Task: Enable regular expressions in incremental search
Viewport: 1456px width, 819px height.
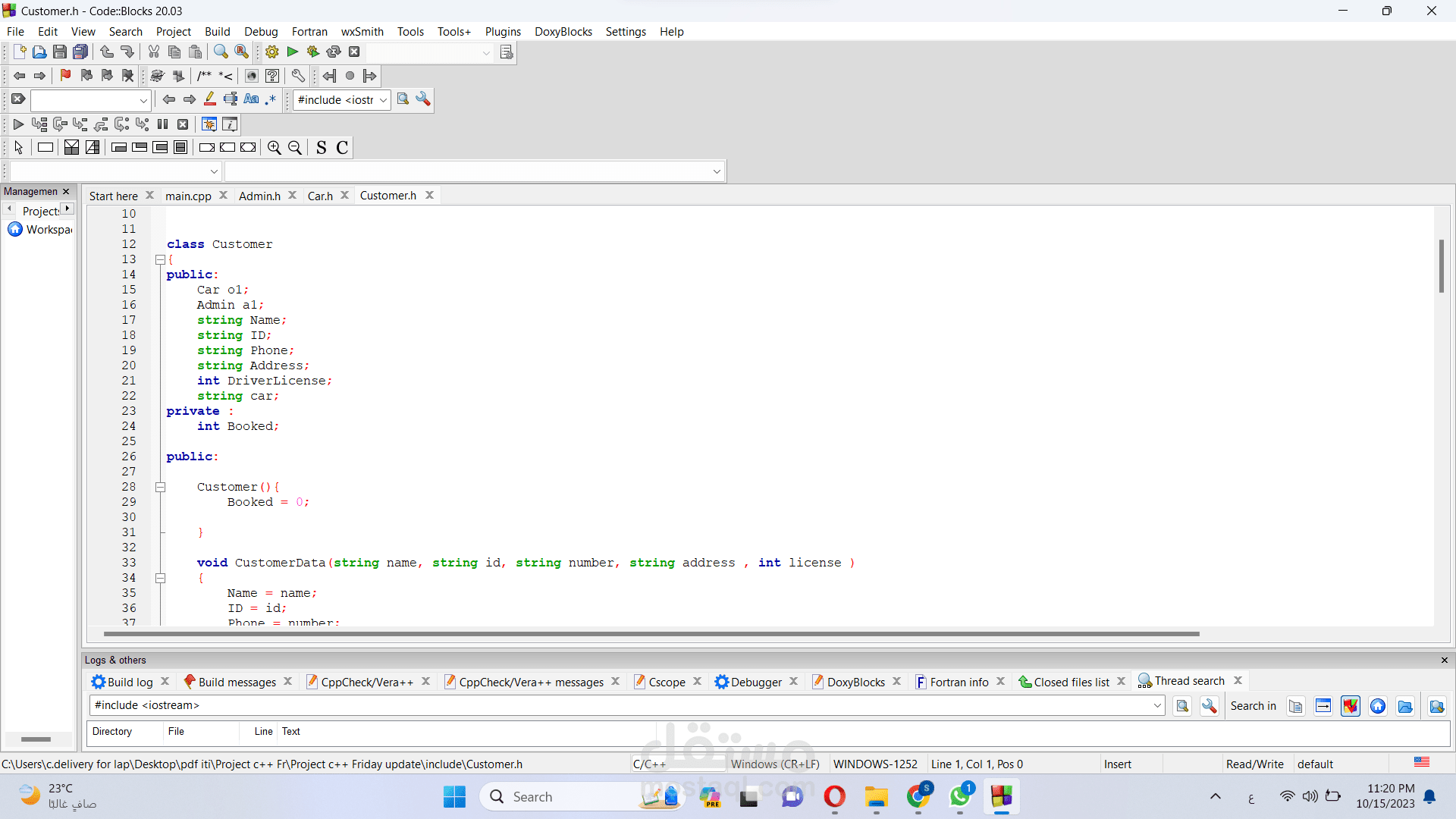Action: click(271, 99)
